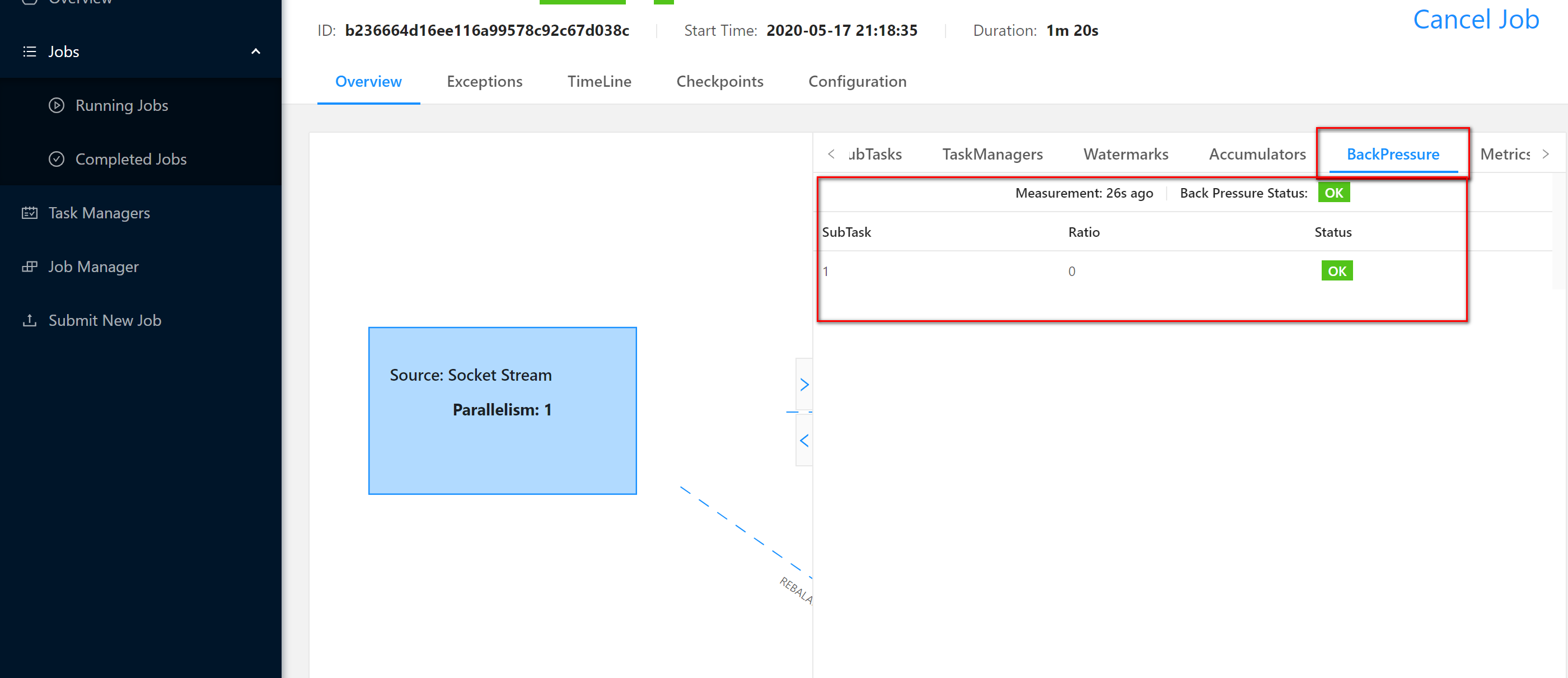Select the BackPressure tab
Viewport: 1568px width, 678px height.
[1392, 154]
